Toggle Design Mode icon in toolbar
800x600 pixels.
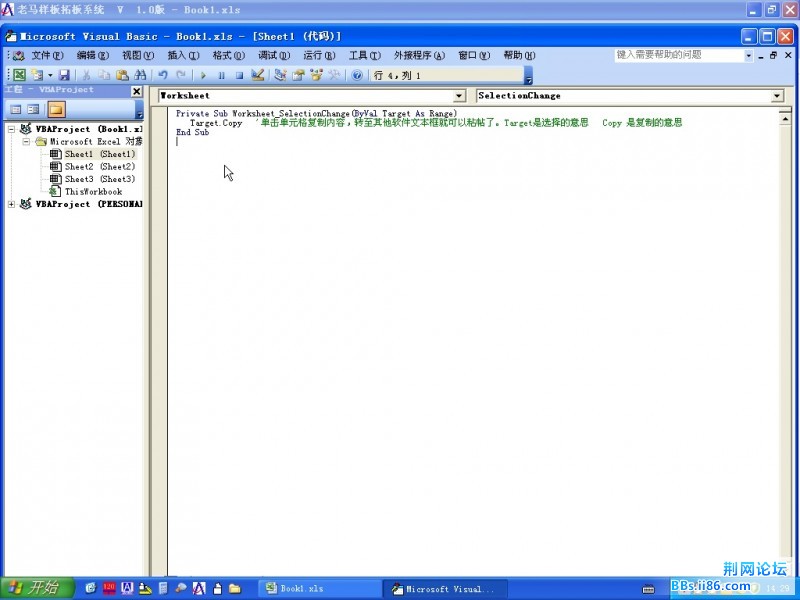tap(257, 75)
